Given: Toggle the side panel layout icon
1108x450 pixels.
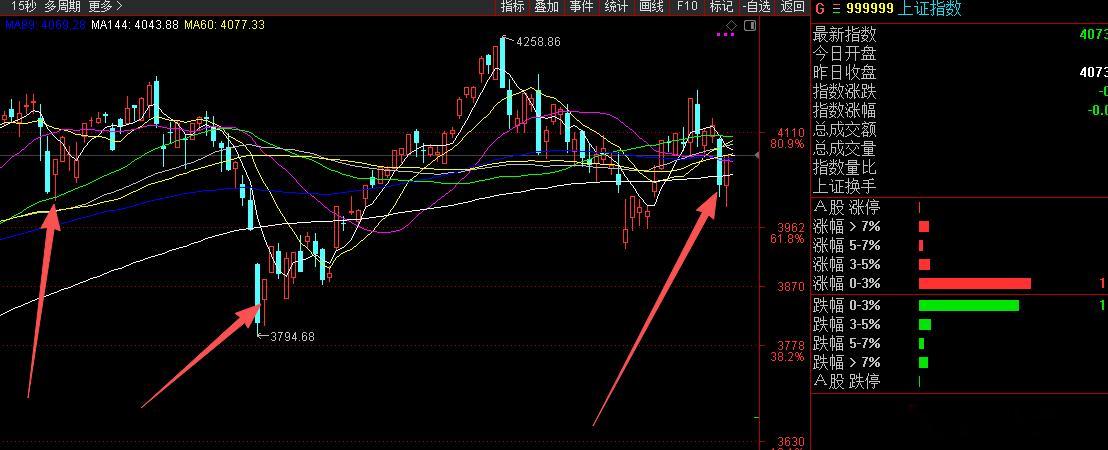Looking at the screenshot, I should point(749,25).
